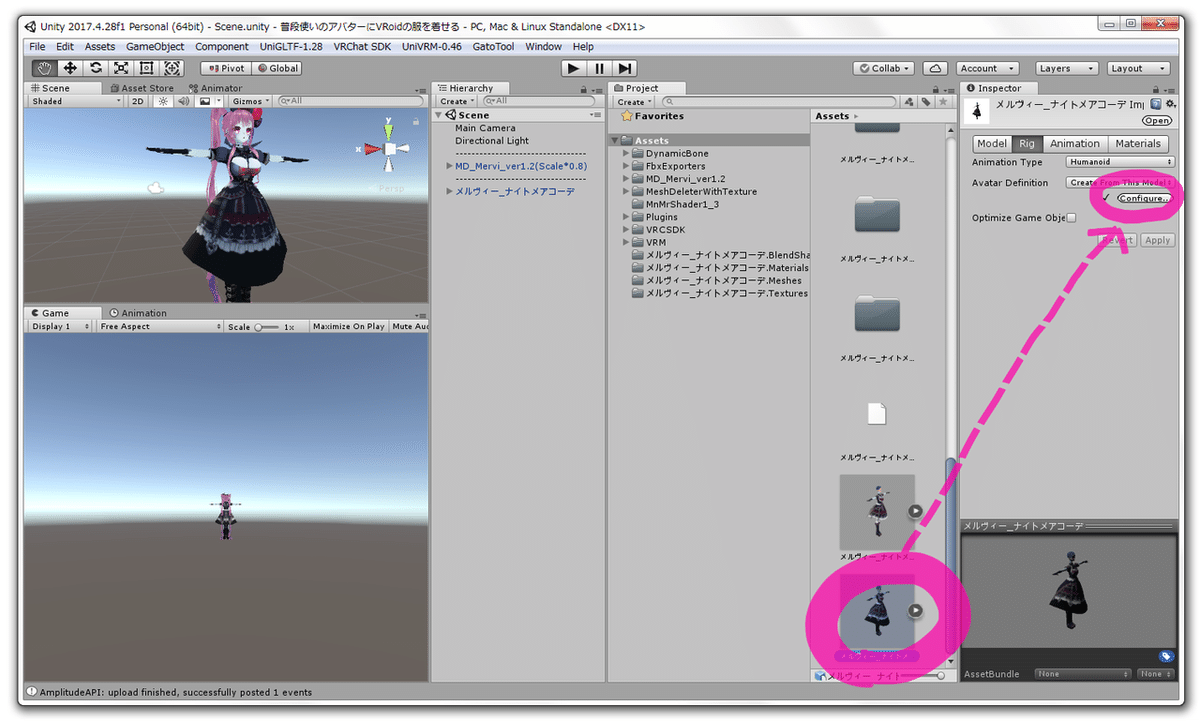Select the Model tab in Inspector
1200x721 pixels.
point(991,144)
